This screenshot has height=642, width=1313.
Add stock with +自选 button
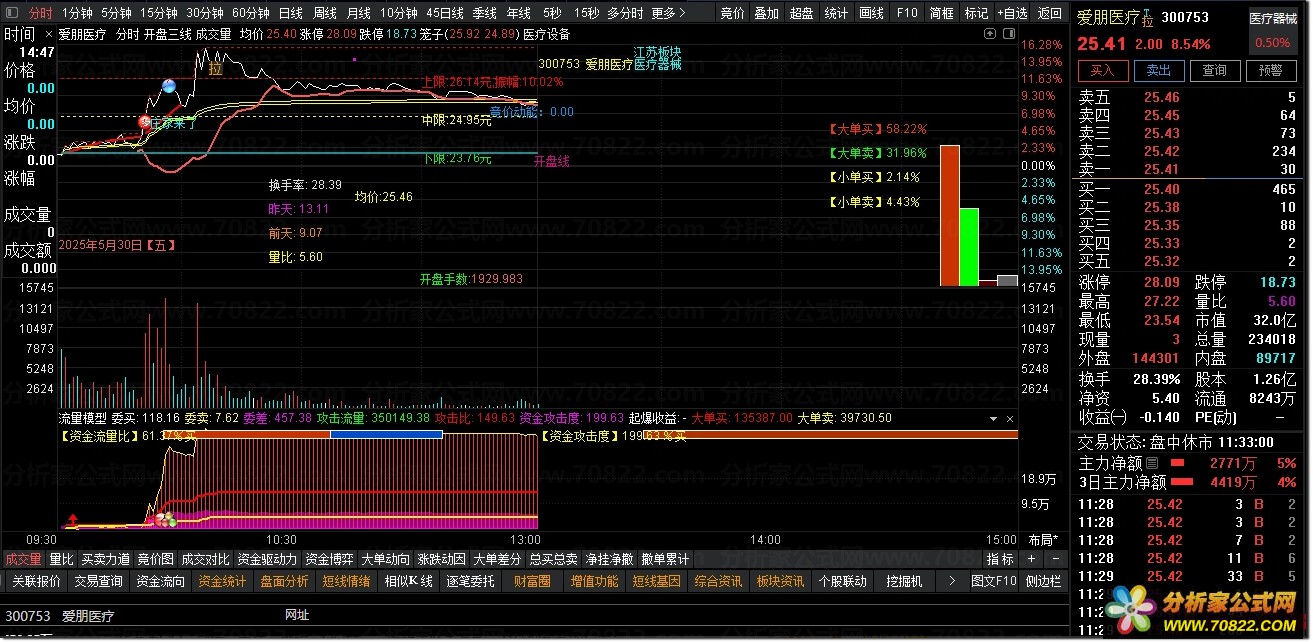coord(1011,13)
